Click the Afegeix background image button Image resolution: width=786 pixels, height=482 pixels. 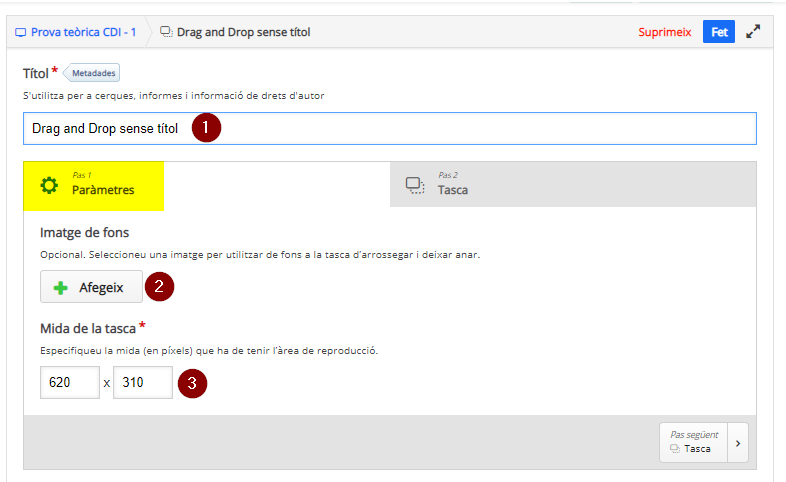tap(91, 287)
